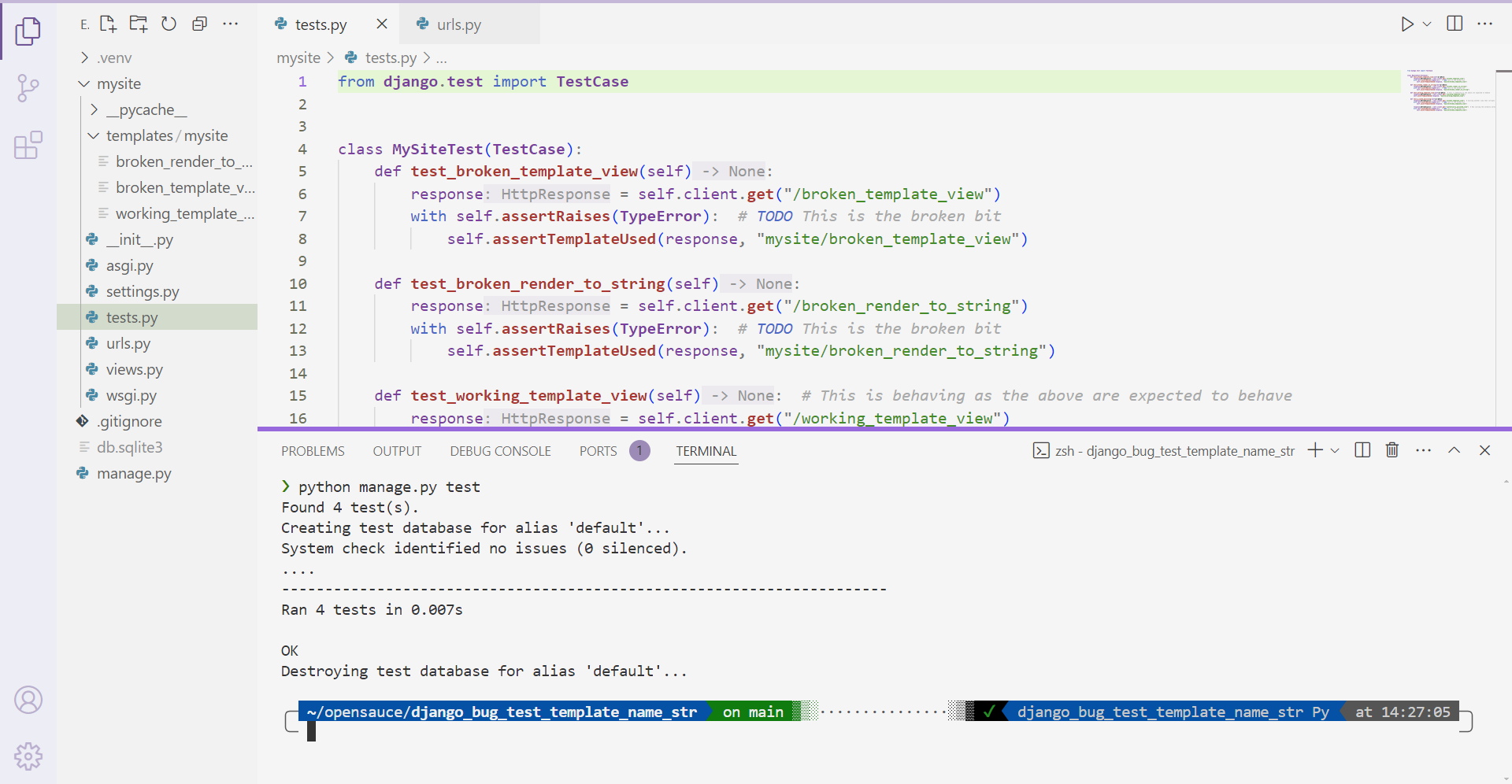
Task: Split the terminal pane
Action: pyautogui.click(x=1362, y=450)
